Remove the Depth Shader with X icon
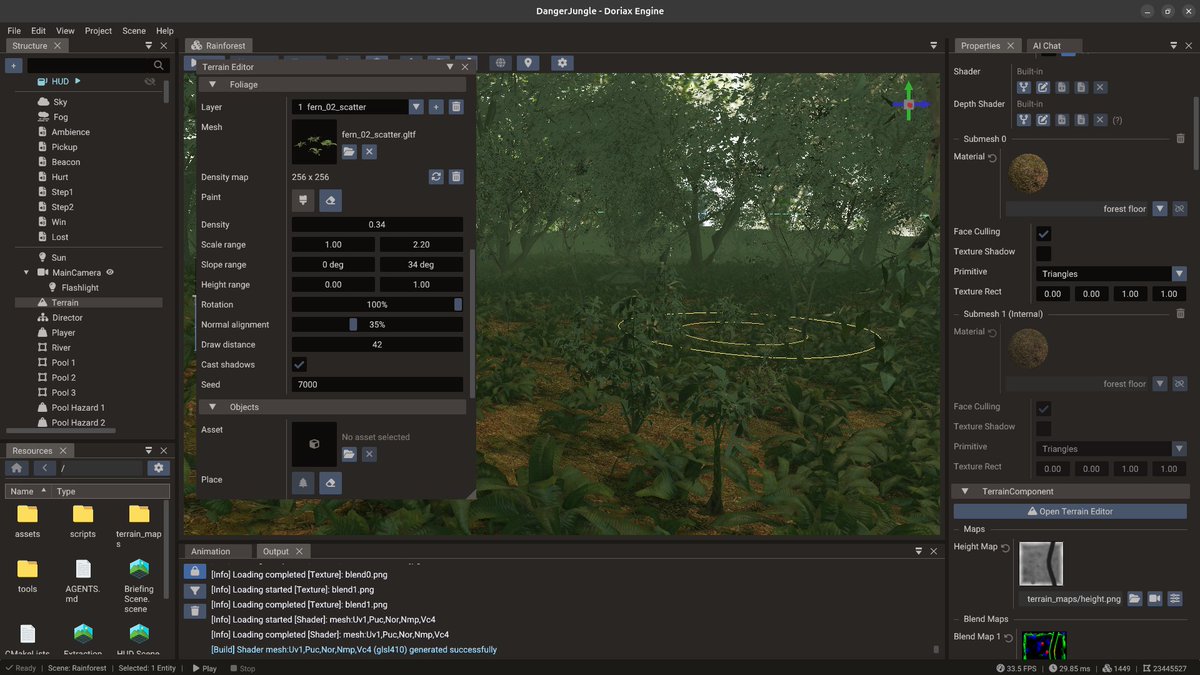The width and height of the screenshot is (1200, 675). click(1100, 120)
